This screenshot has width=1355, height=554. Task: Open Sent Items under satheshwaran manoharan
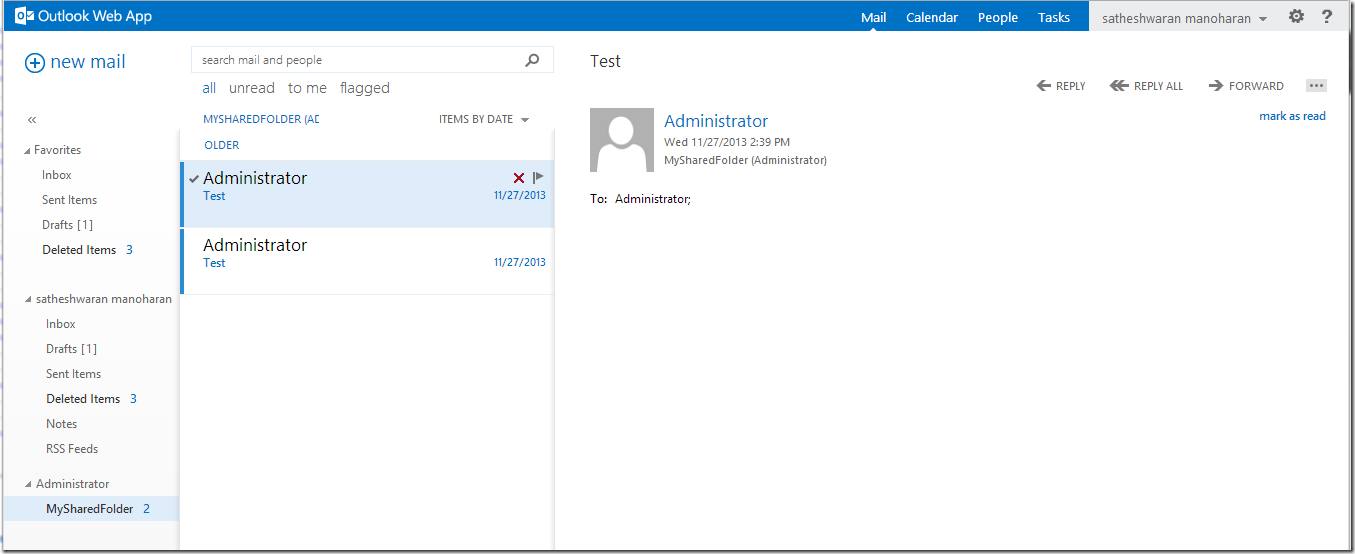click(x=73, y=374)
